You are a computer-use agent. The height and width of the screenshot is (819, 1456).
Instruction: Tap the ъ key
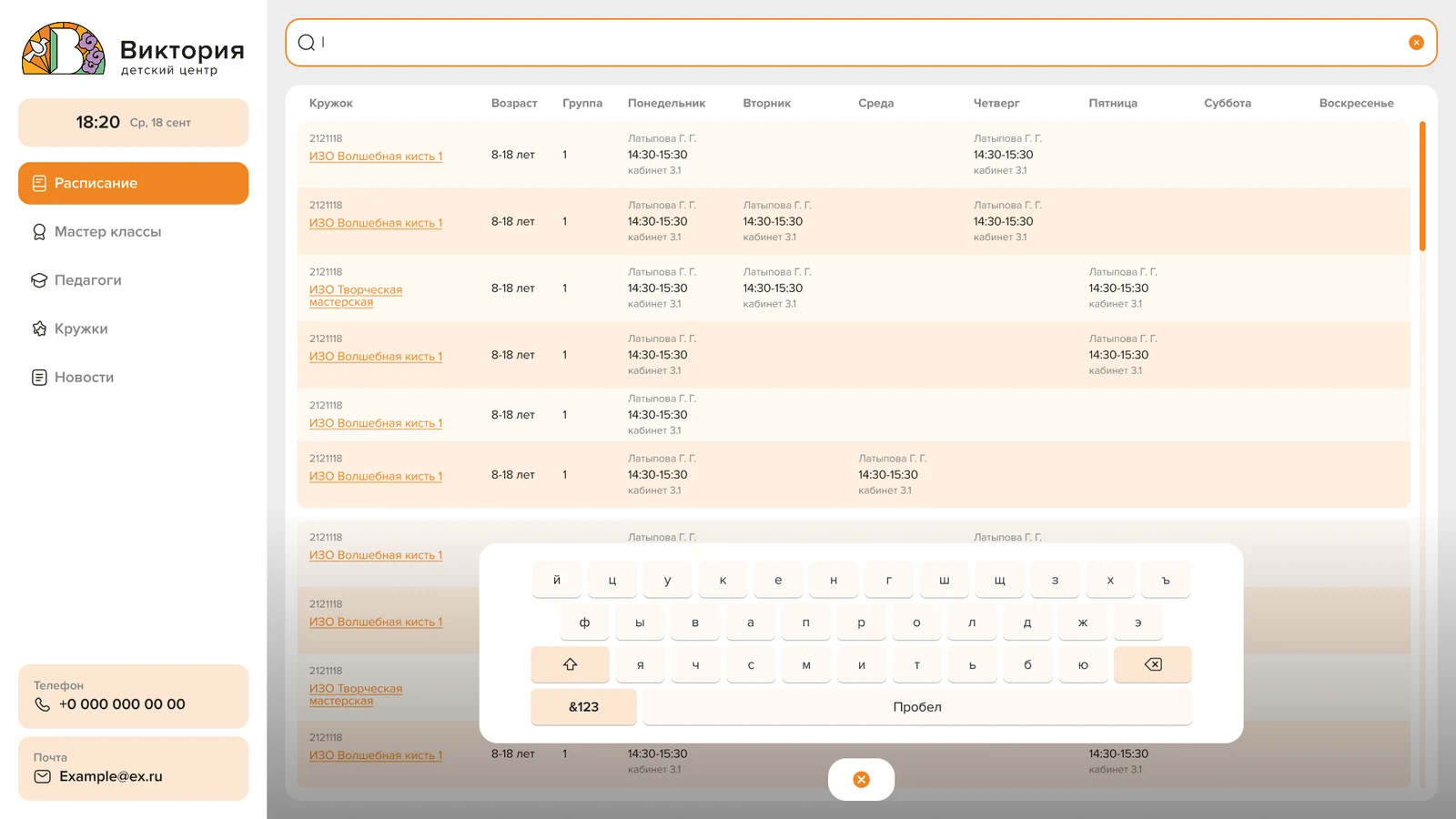1166,580
